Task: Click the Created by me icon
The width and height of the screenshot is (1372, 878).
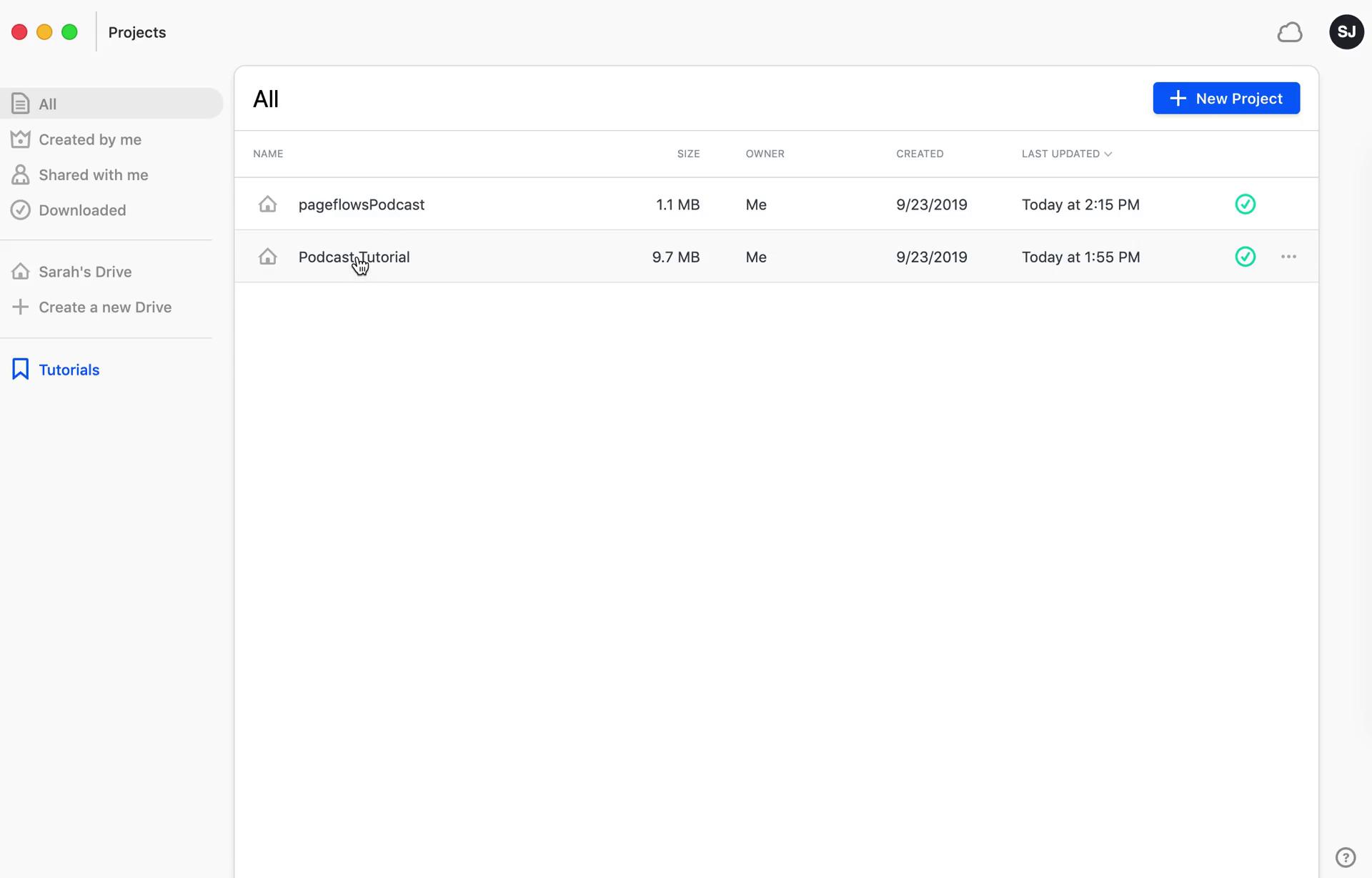Action: coord(20,139)
